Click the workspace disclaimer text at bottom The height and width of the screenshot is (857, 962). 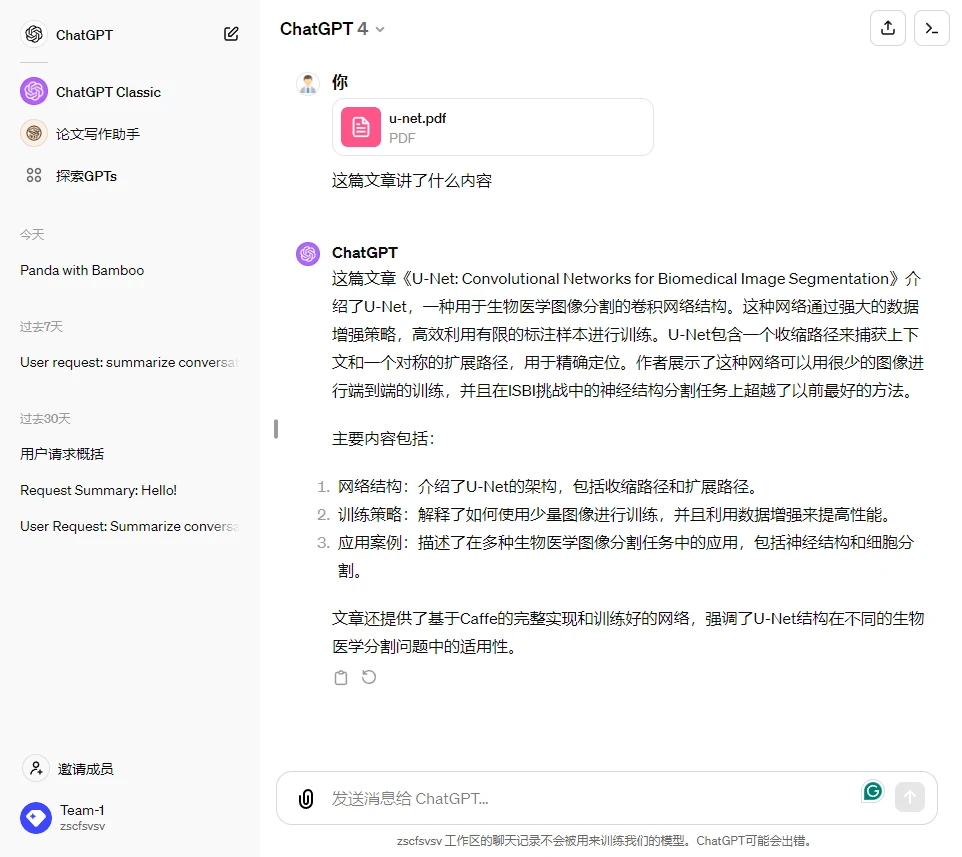[x=604, y=840]
